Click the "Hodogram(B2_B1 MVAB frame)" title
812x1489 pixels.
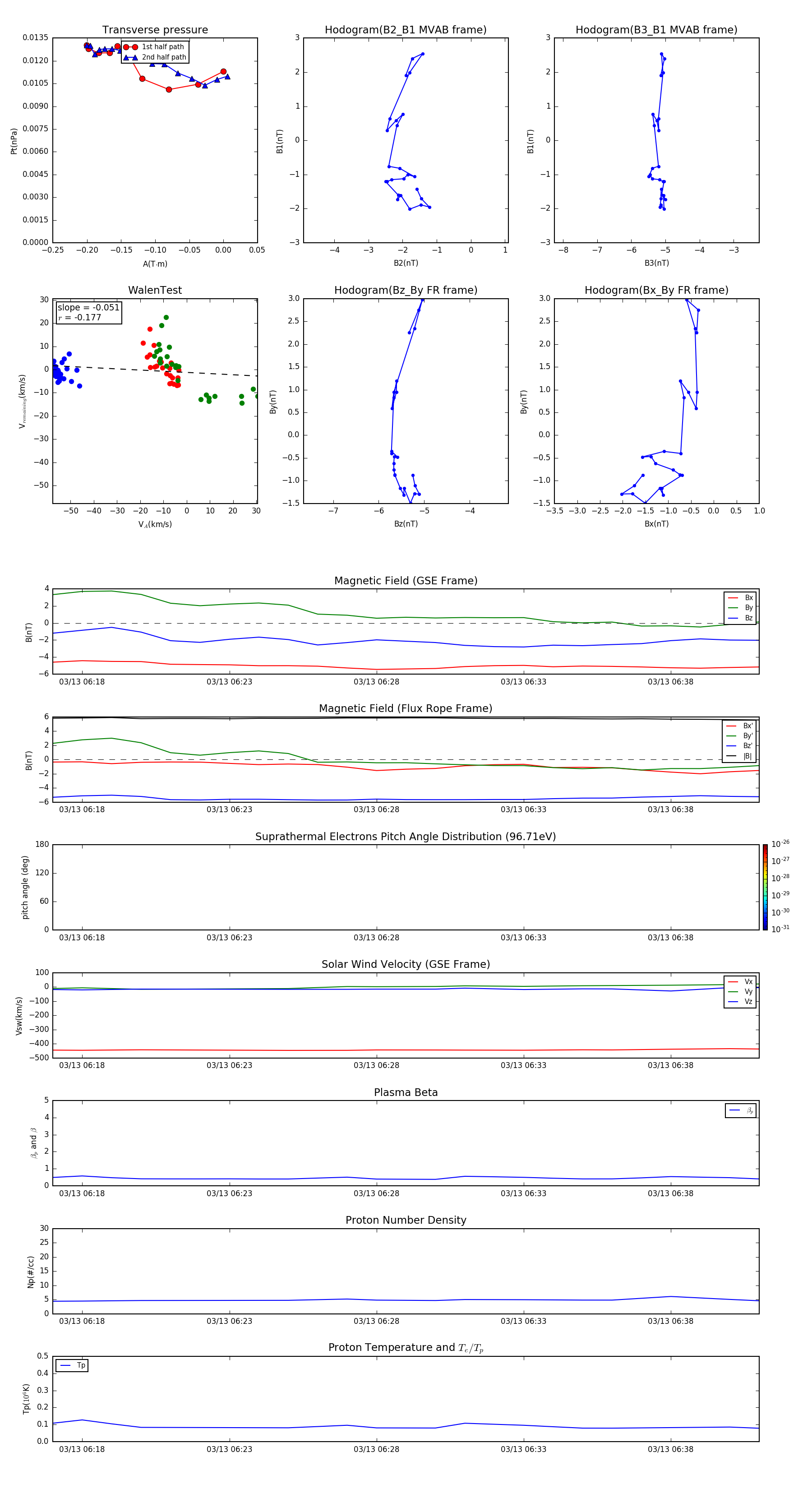point(406,30)
